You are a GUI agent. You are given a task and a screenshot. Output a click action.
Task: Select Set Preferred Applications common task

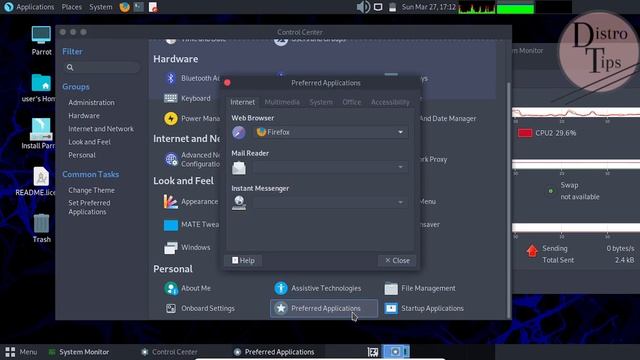(x=89, y=207)
